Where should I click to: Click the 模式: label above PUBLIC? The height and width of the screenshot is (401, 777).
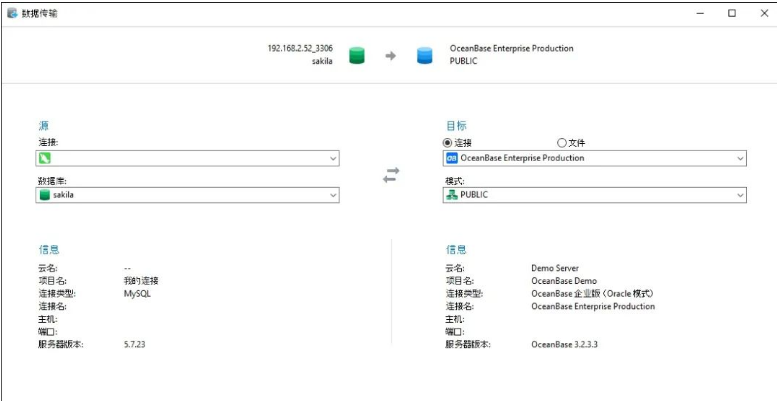tap(454, 180)
